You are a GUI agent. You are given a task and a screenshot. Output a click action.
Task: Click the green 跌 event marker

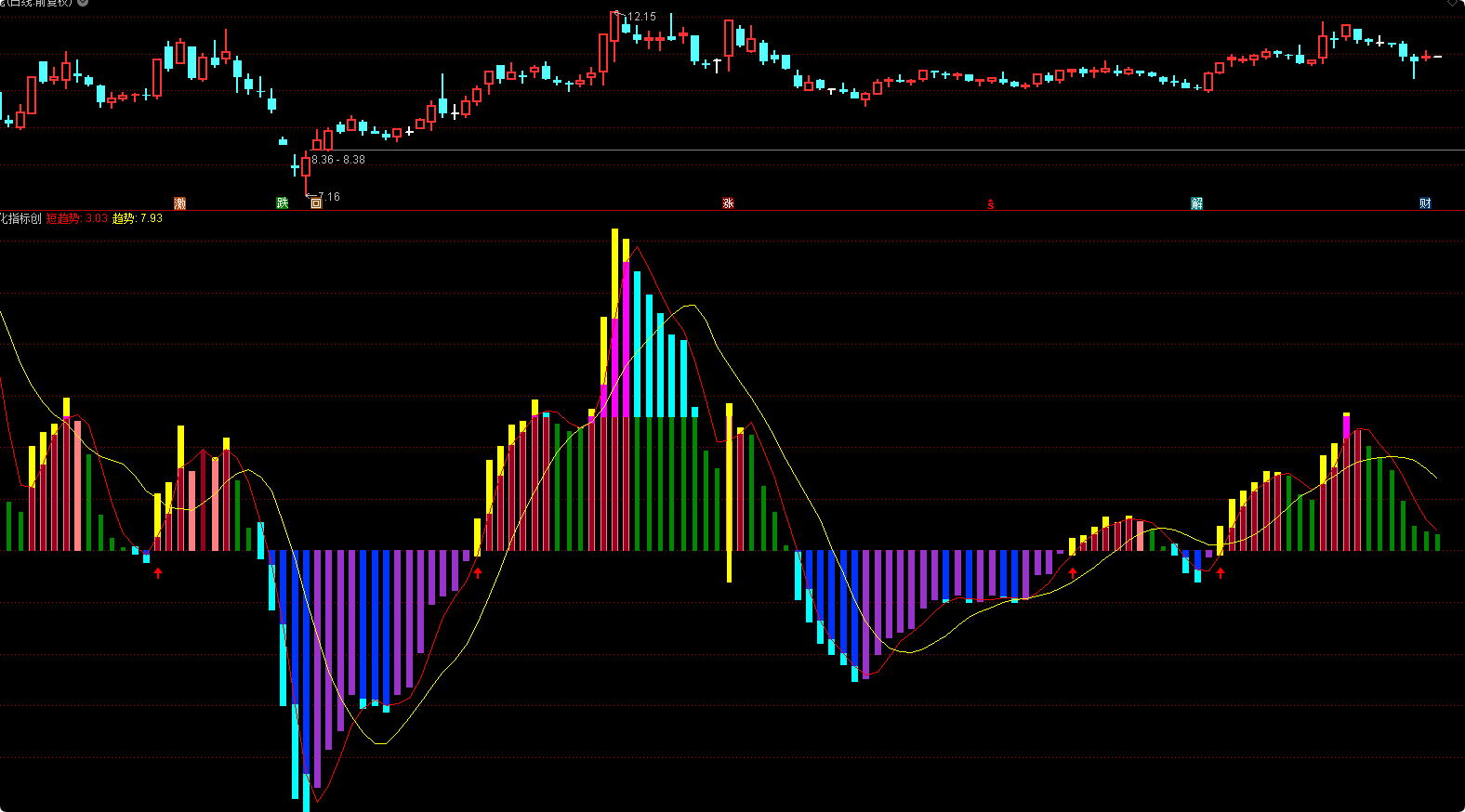click(x=283, y=203)
